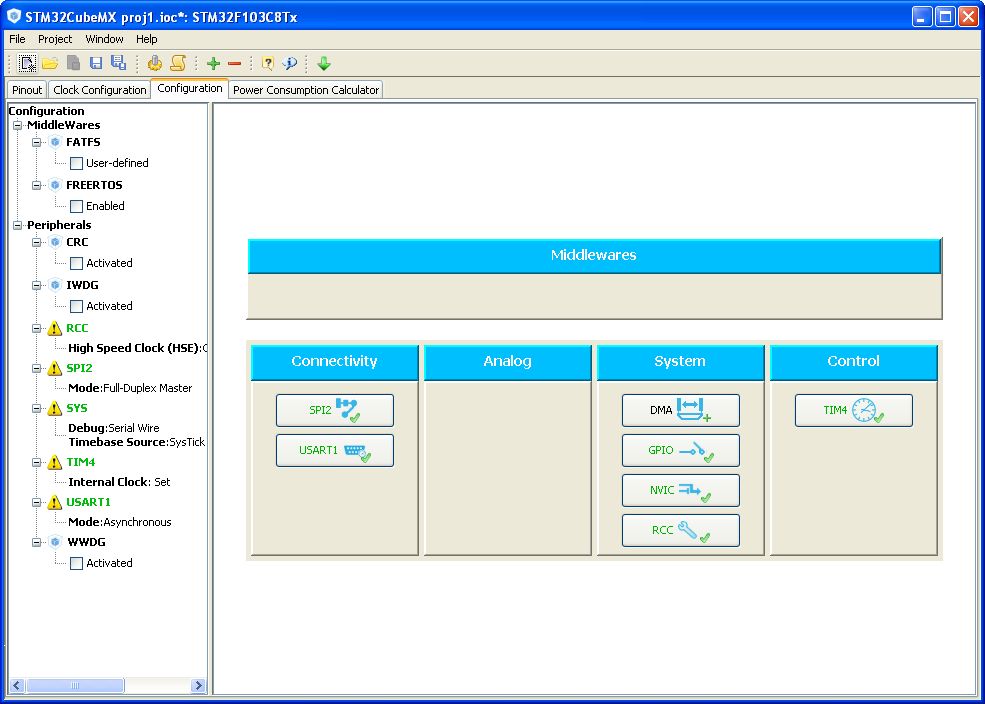This screenshot has width=985, height=704.
Task: Open USART1 configuration button
Action: 335,450
